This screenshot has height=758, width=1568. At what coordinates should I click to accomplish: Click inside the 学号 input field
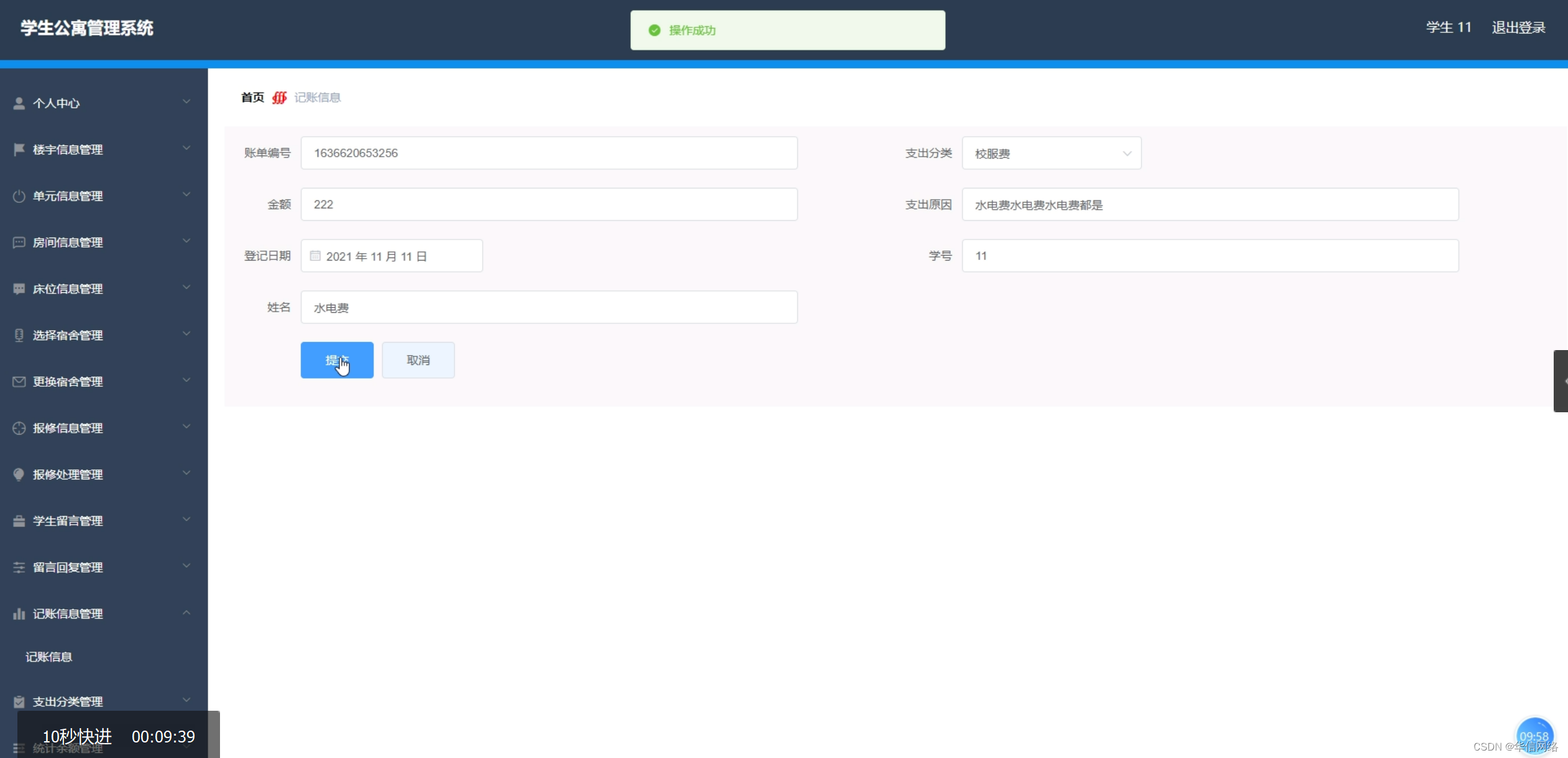point(1208,256)
